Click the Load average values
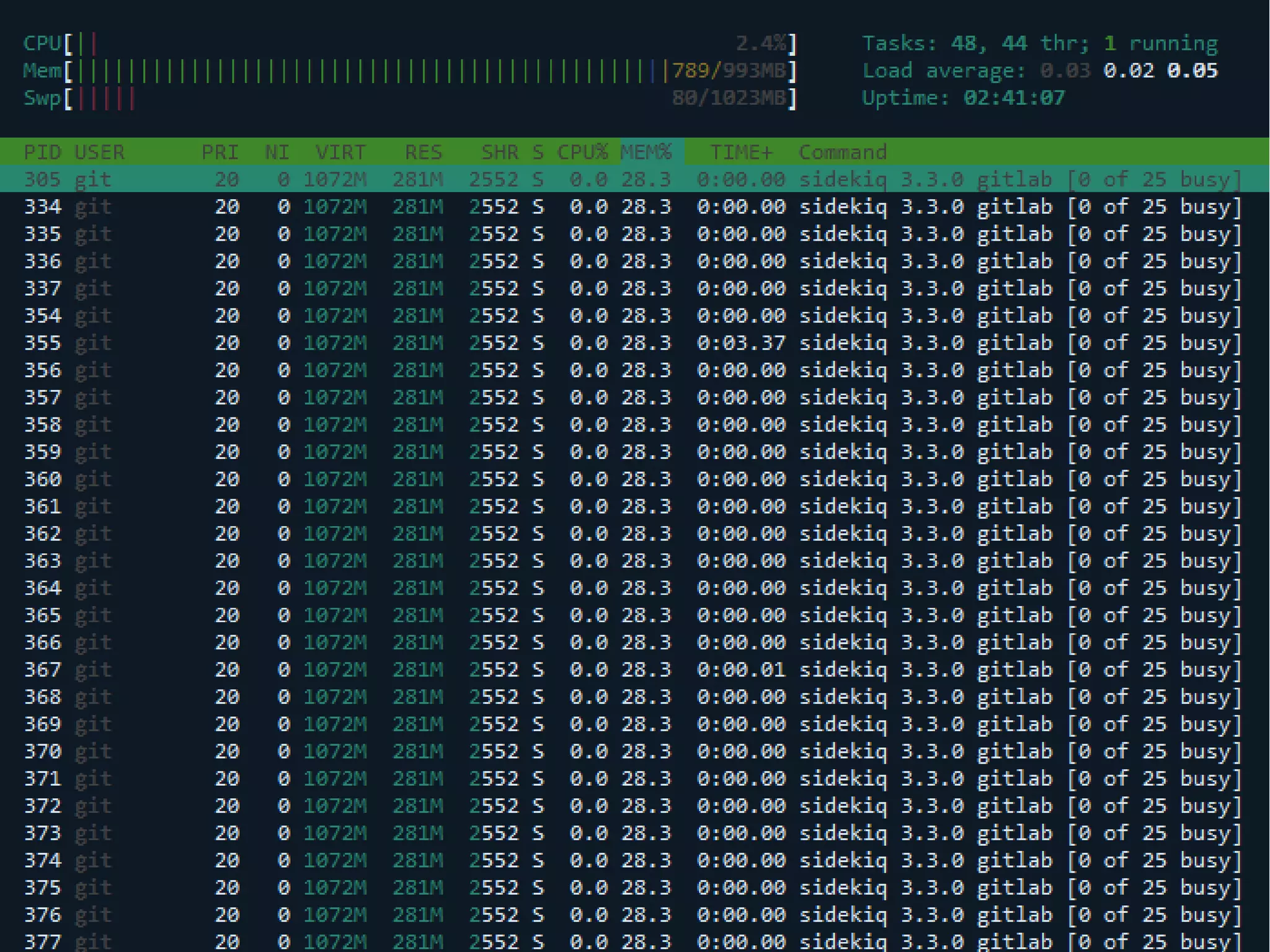Image resolution: width=1270 pixels, height=952 pixels. point(1129,71)
